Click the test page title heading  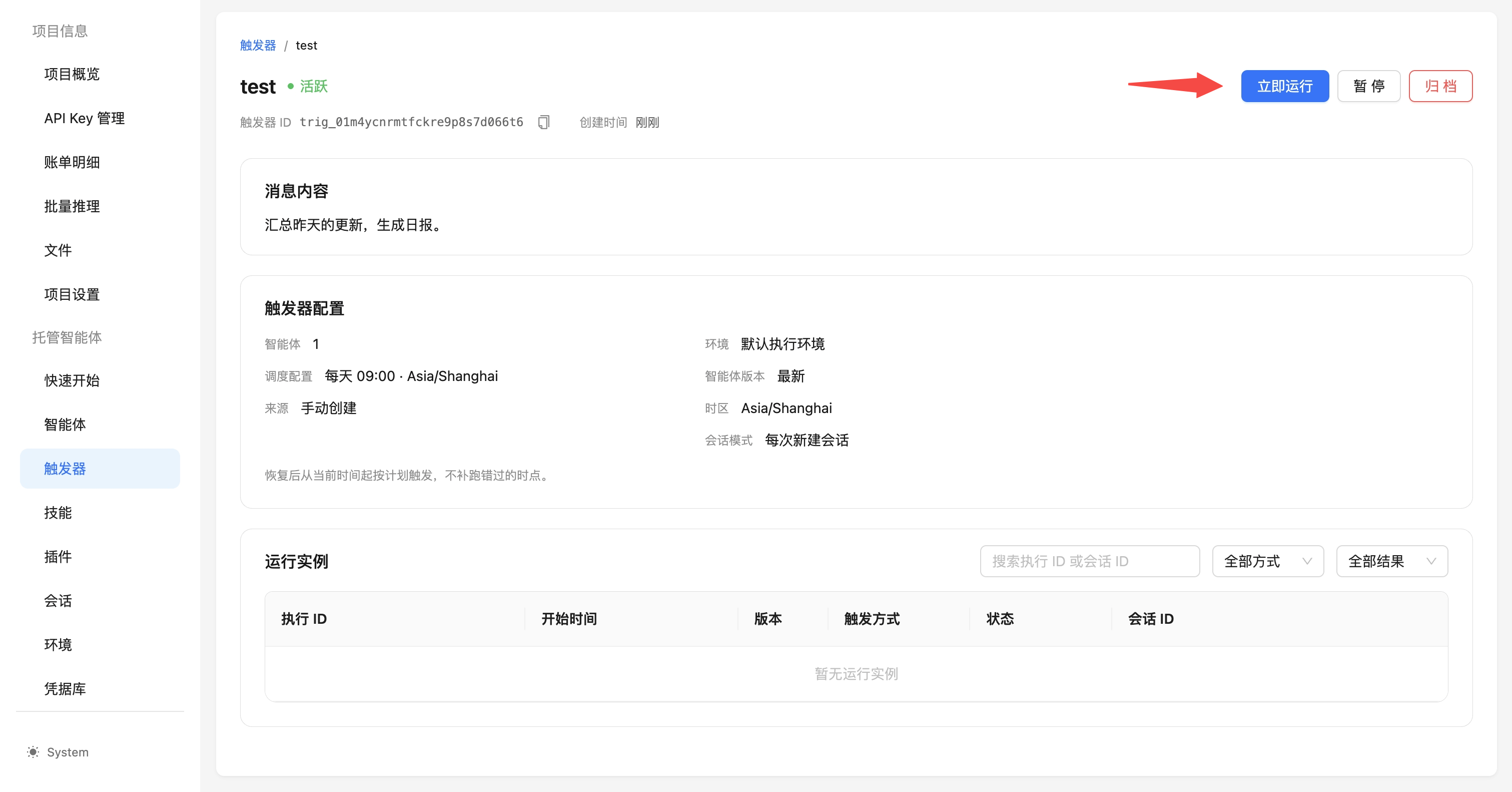pyautogui.click(x=258, y=87)
